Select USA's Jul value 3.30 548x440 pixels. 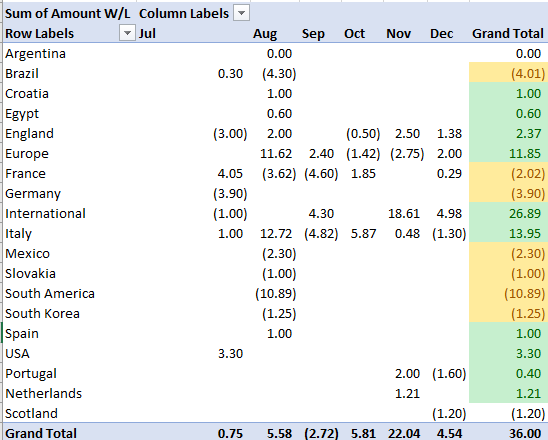pyautogui.click(x=230, y=353)
